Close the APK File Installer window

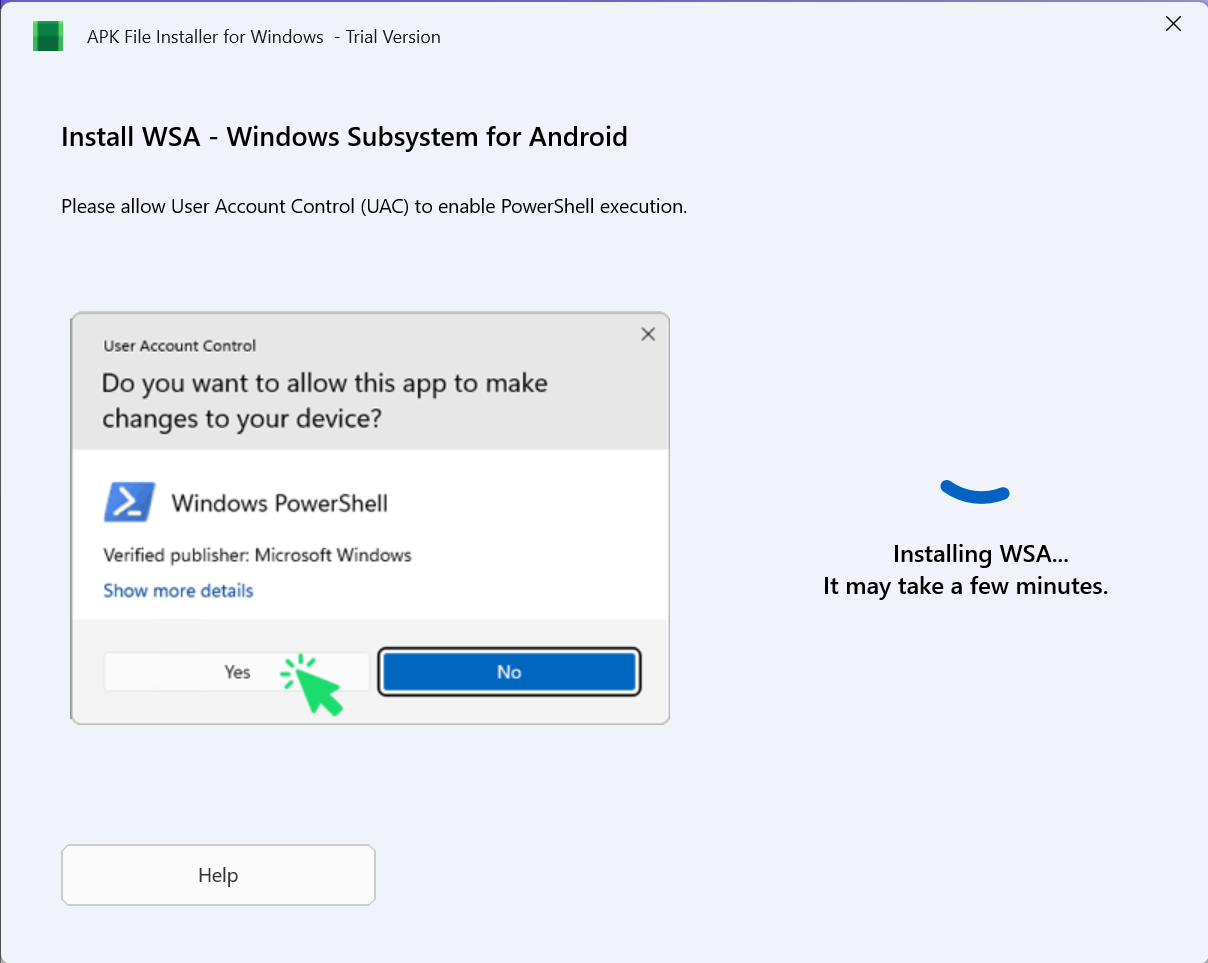(1173, 24)
